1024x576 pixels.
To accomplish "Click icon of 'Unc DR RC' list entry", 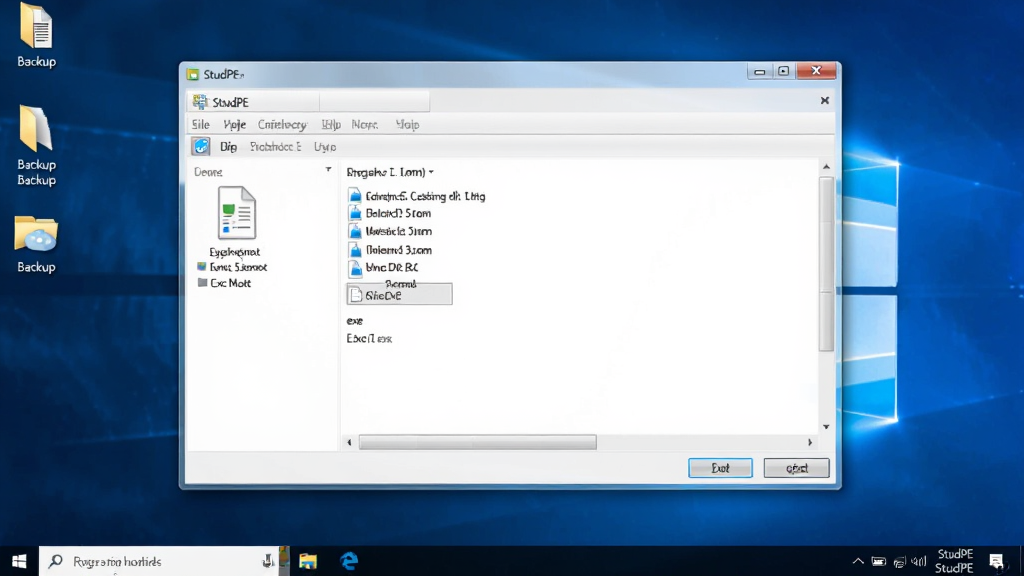I will (355, 267).
